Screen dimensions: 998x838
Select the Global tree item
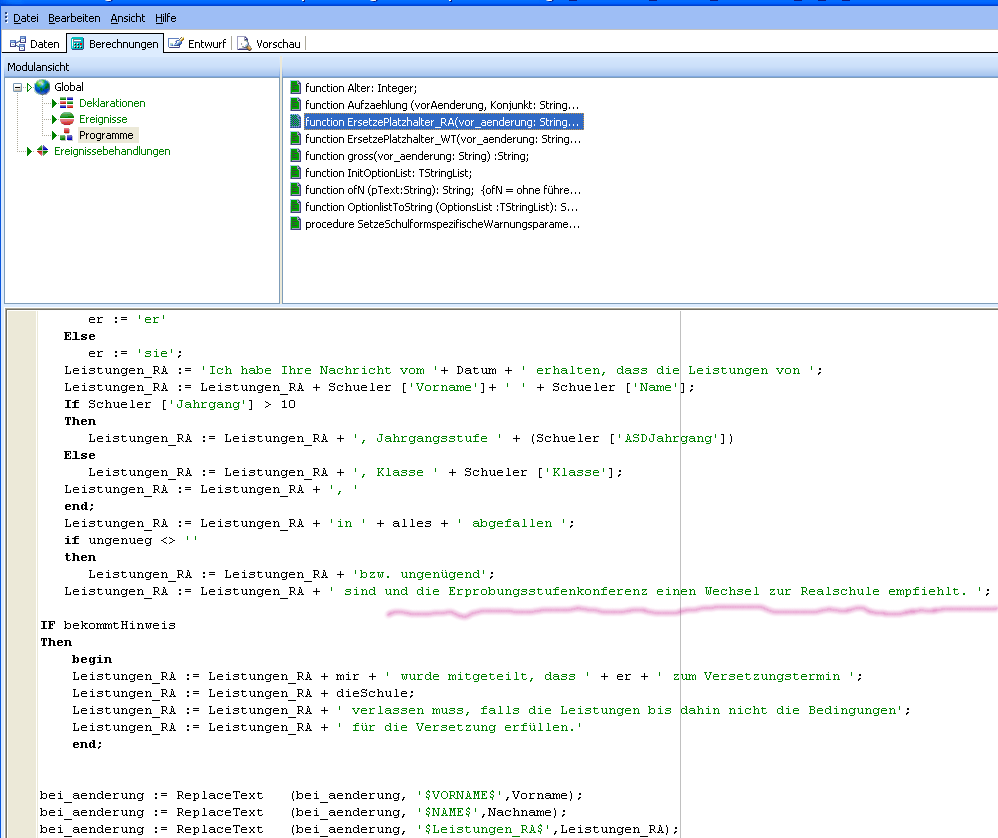point(69,87)
